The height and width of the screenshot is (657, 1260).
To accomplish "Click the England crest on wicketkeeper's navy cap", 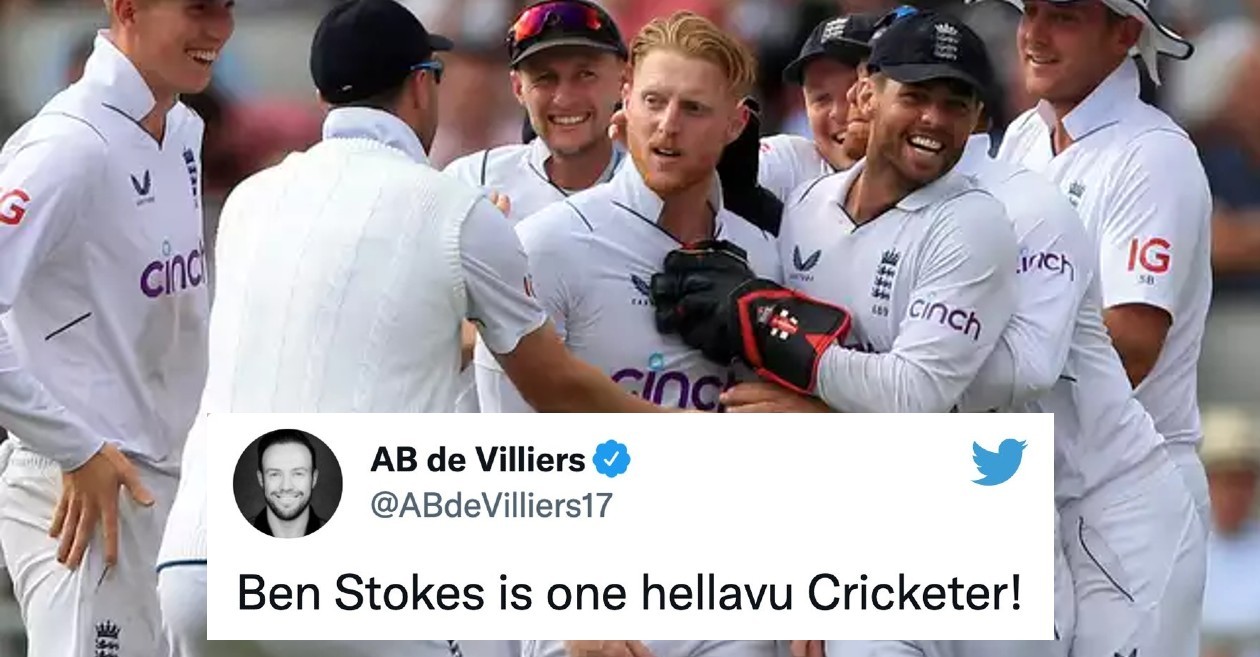I will (x=945, y=41).
